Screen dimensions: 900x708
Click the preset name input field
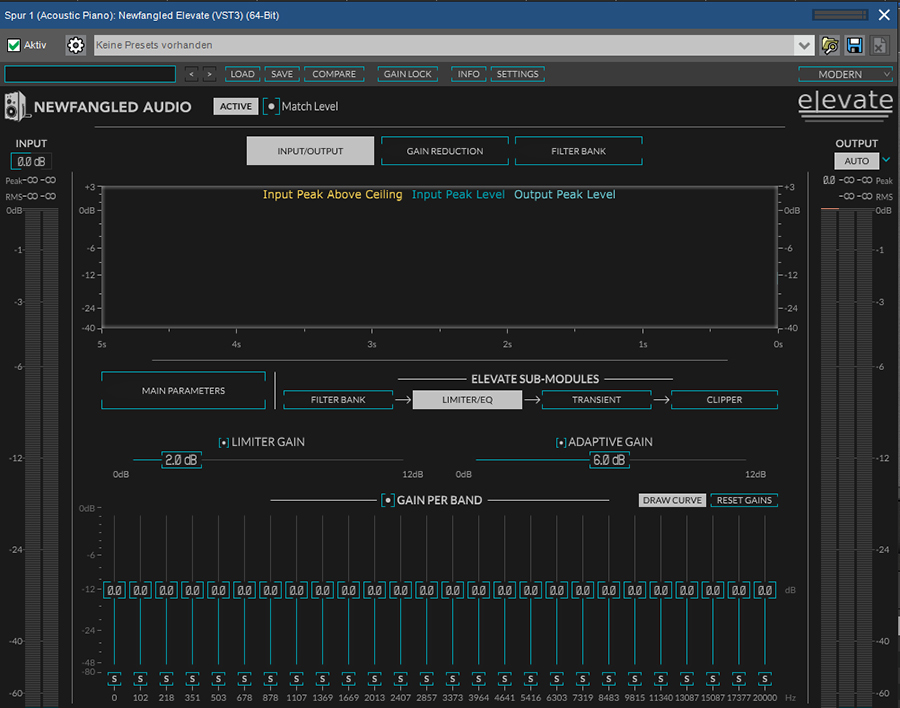[x=90, y=74]
